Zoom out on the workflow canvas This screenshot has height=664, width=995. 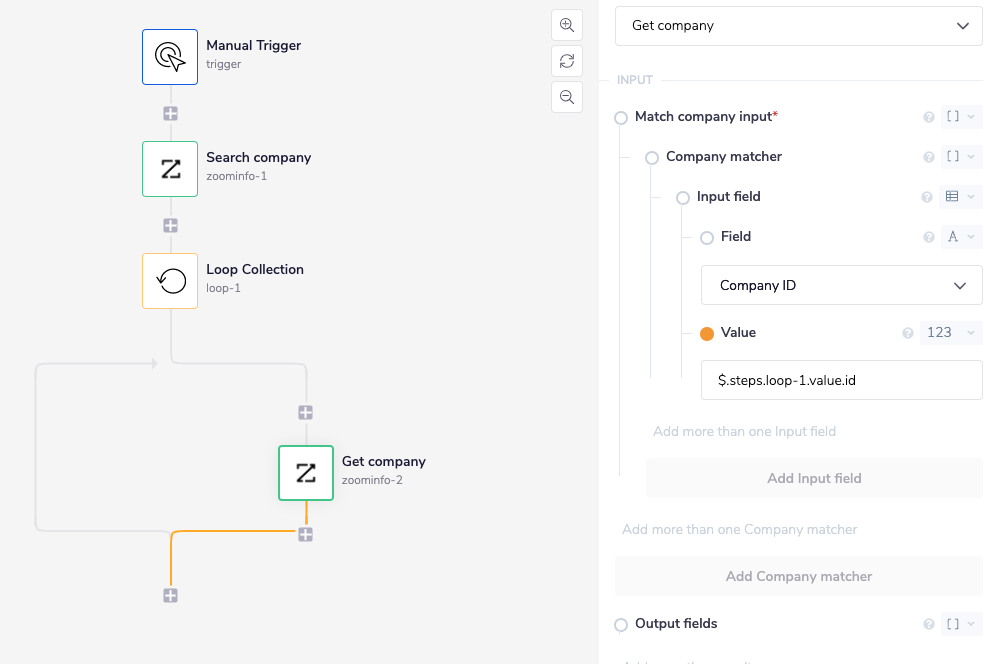(x=567, y=97)
